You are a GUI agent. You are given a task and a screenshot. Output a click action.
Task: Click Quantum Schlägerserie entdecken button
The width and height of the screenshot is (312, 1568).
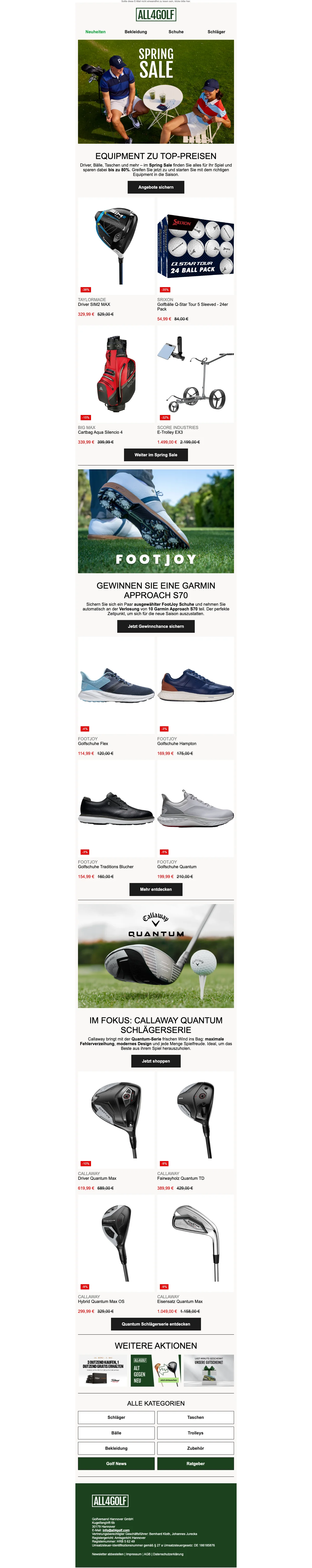pyautogui.click(x=156, y=1324)
